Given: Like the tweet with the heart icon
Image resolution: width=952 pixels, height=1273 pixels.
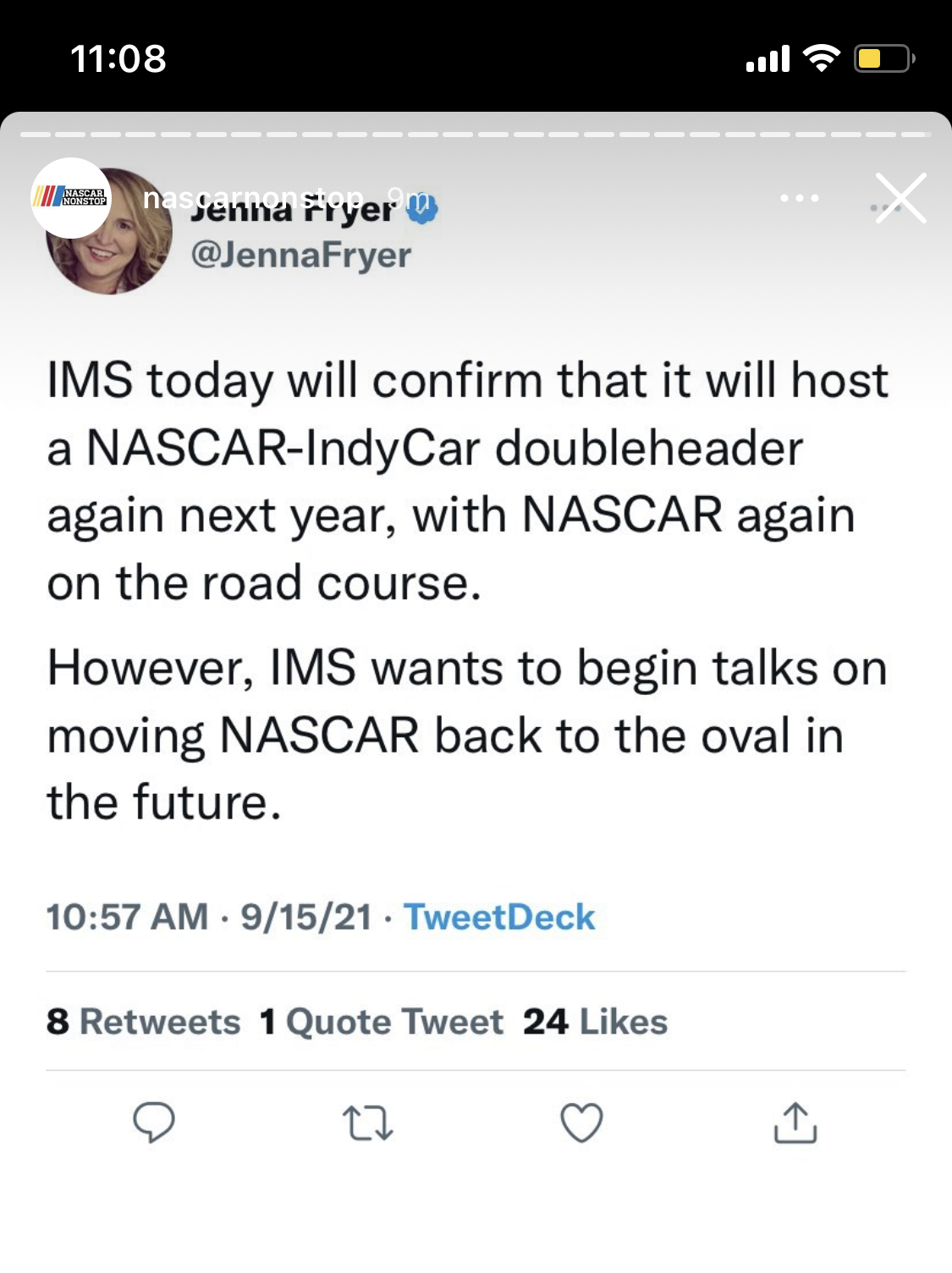Looking at the screenshot, I should pyautogui.click(x=581, y=1123).
